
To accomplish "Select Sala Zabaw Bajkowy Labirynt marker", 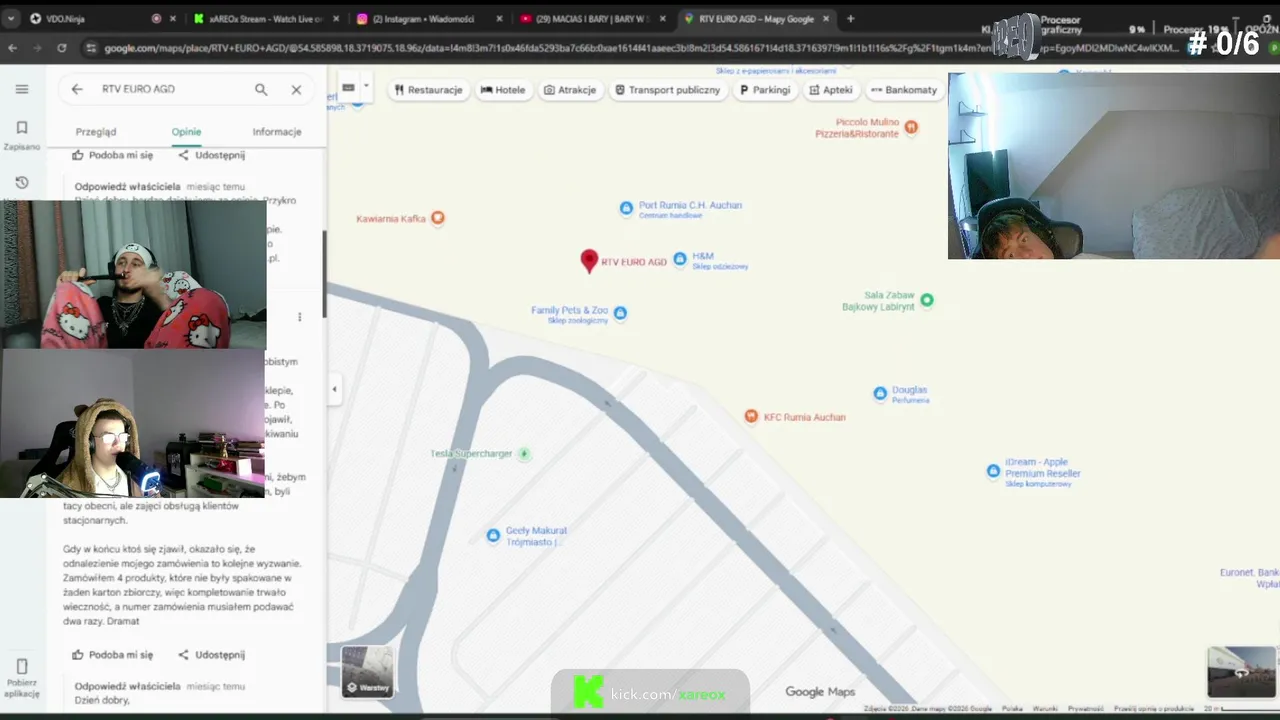I will 927,300.
